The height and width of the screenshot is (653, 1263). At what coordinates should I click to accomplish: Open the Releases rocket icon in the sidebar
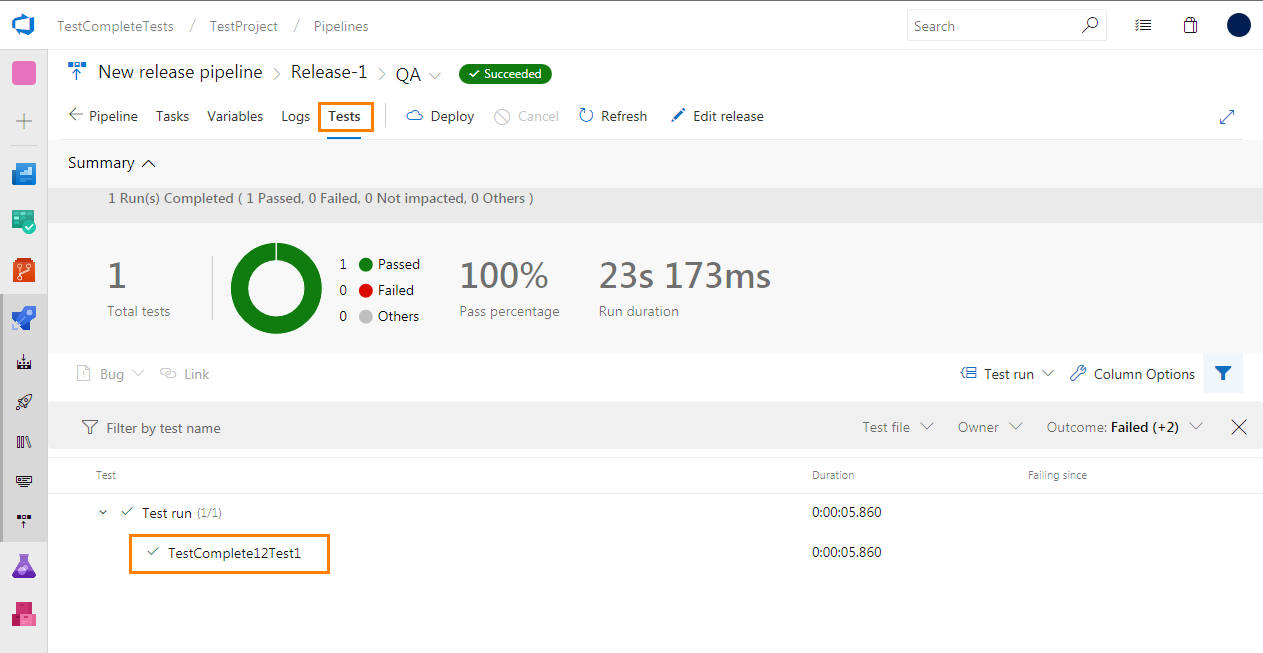click(x=24, y=402)
